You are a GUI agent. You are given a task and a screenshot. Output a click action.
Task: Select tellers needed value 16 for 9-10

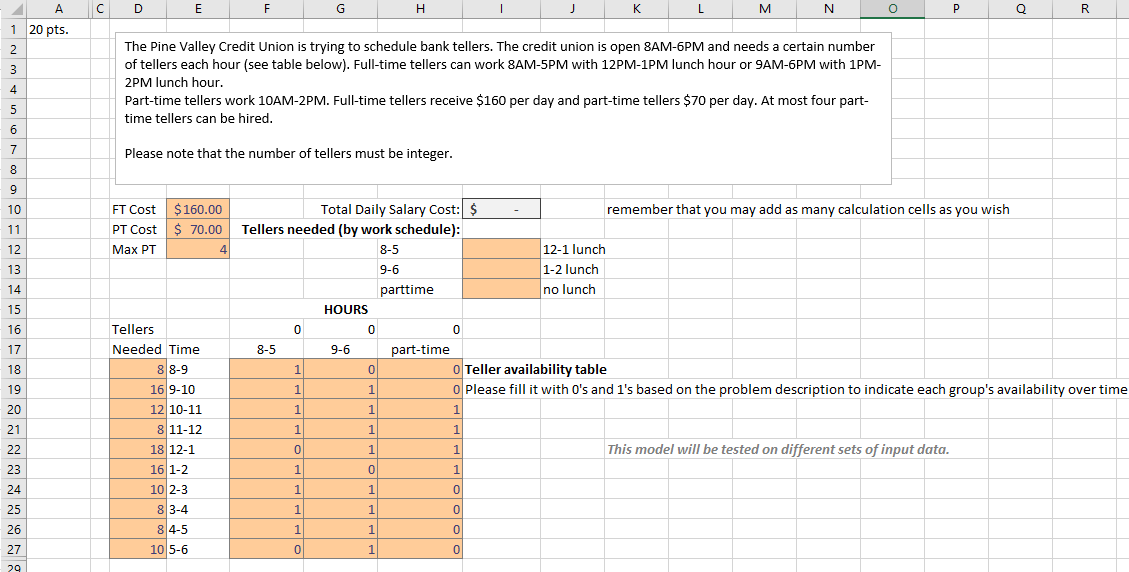tap(138, 390)
